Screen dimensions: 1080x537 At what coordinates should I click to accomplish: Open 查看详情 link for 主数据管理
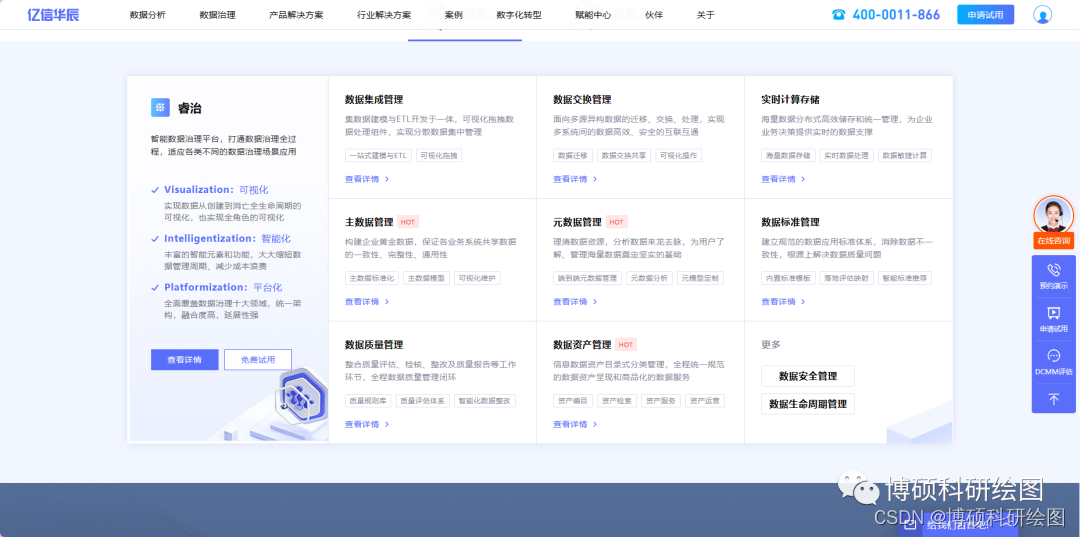coord(362,302)
